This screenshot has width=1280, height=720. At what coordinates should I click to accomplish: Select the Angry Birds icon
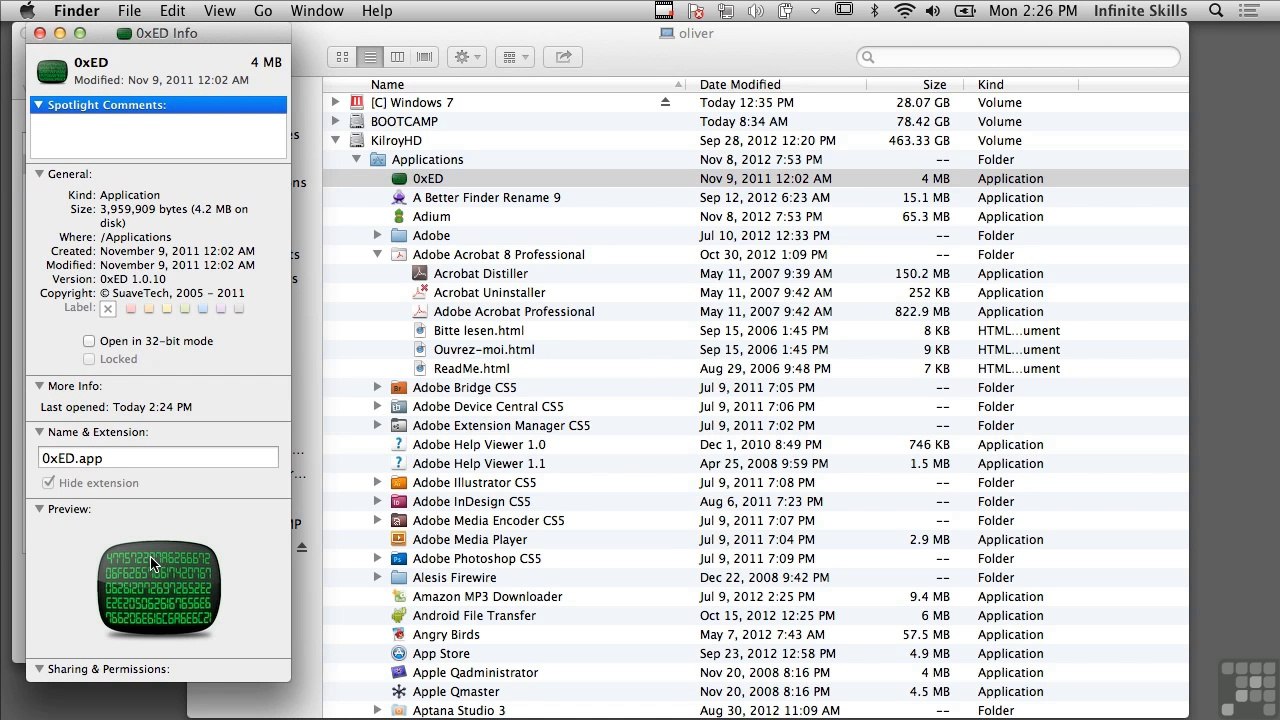coord(399,634)
